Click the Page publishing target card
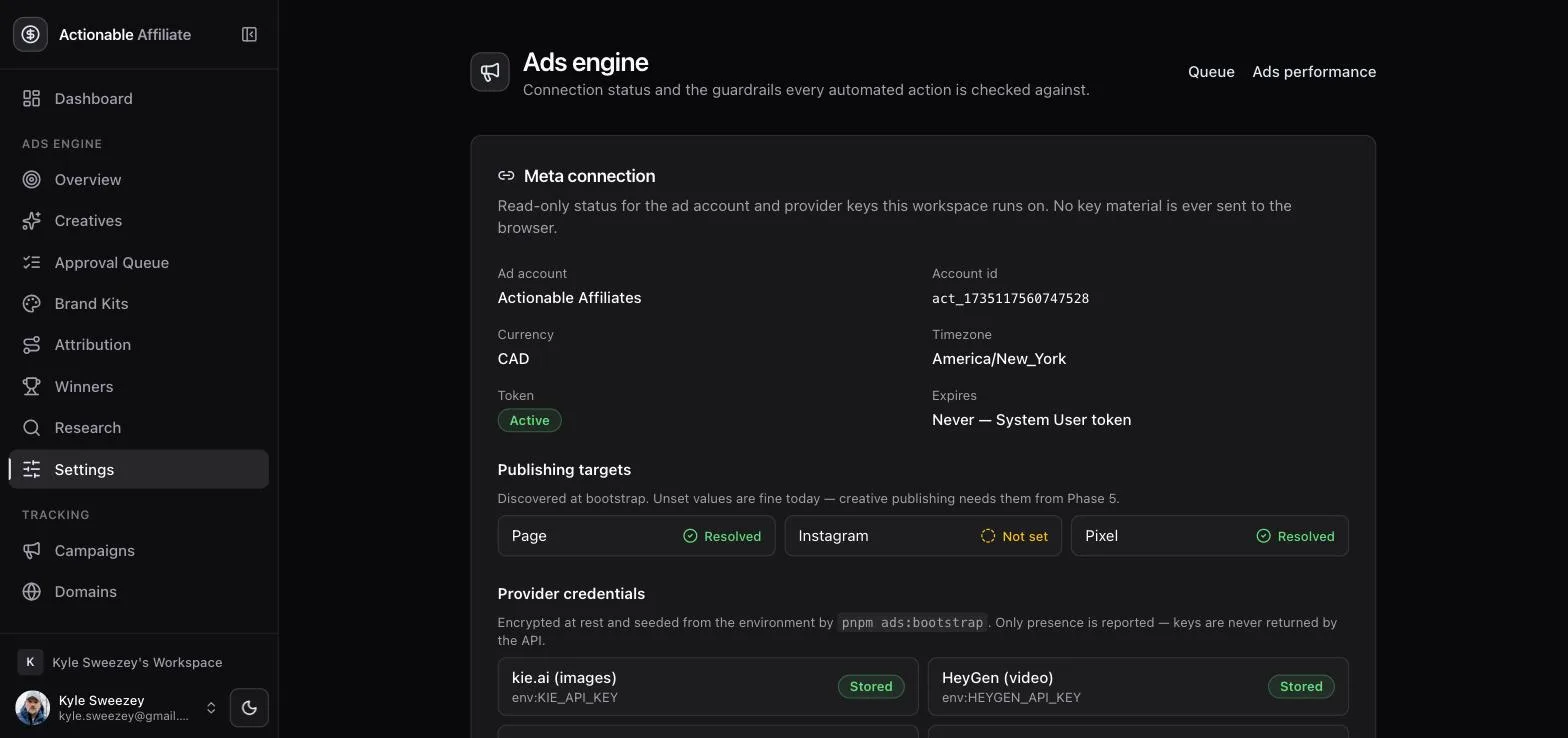Viewport: 1568px width, 738px height. [636, 536]
